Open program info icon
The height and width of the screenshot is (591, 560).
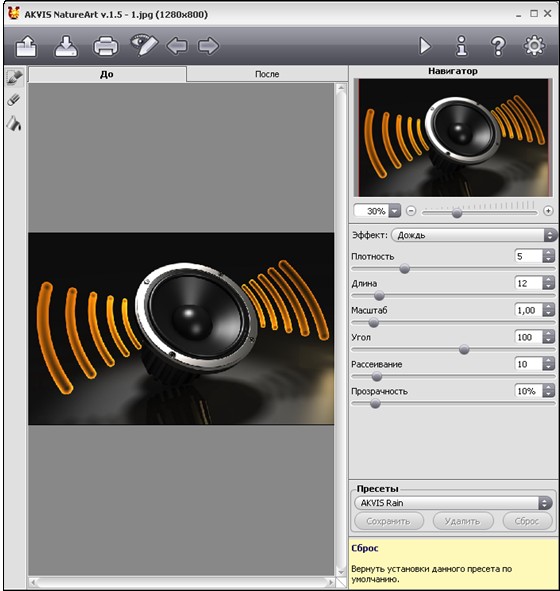462,46
